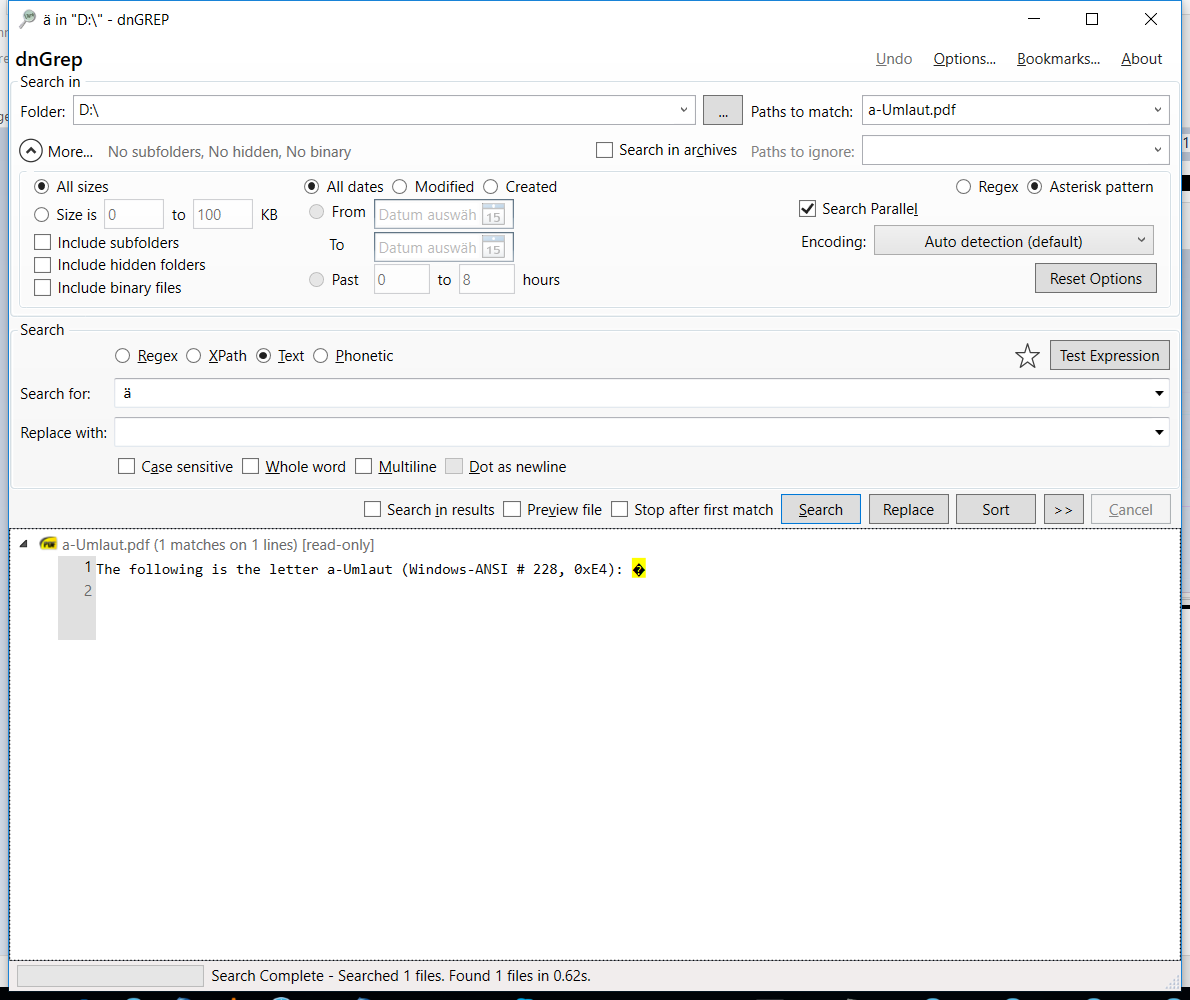Click the >> button next to Sort
Screen dimensions: 1190x1000
pyautogui.click(x=1063, y=509)
